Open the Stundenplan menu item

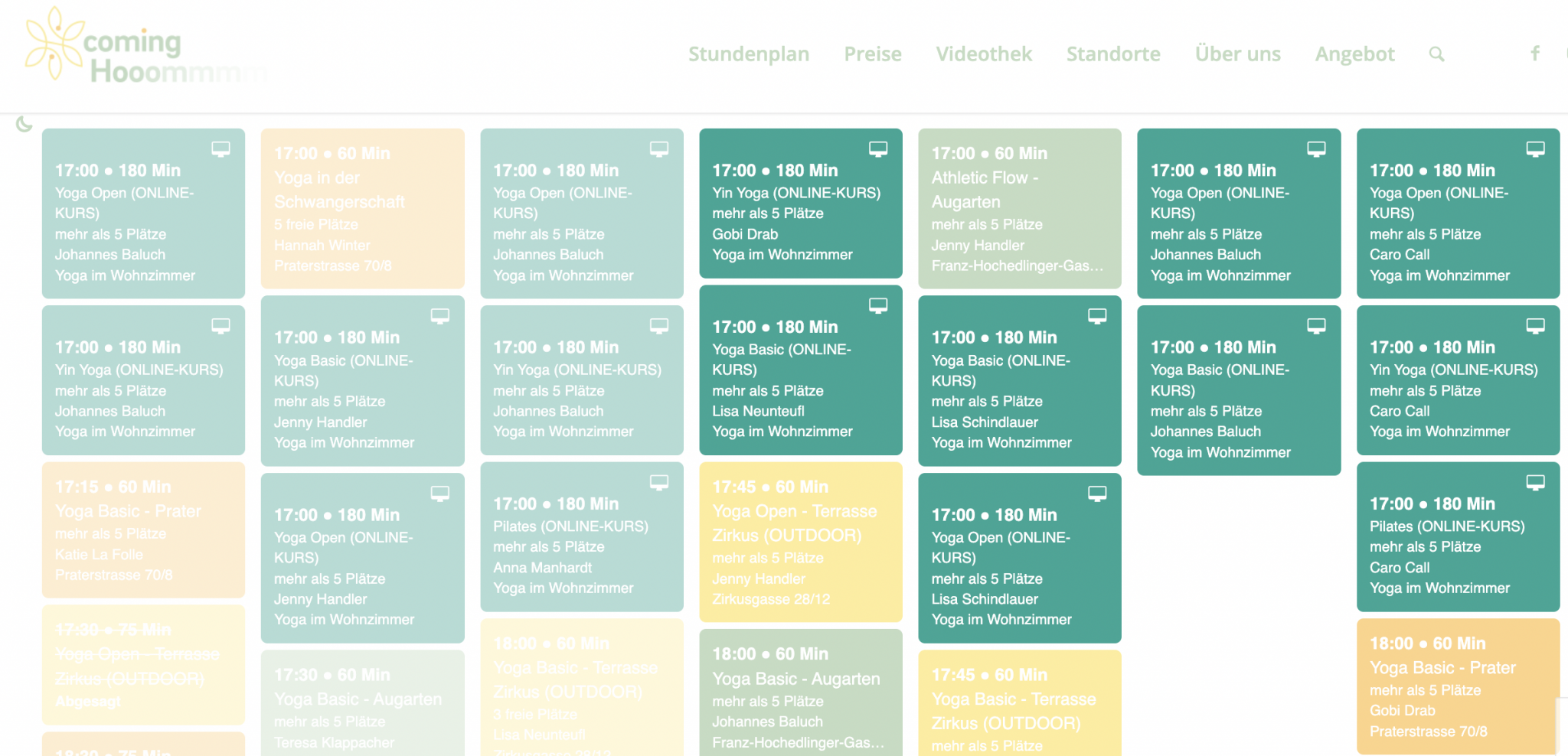tap(749, 54)
